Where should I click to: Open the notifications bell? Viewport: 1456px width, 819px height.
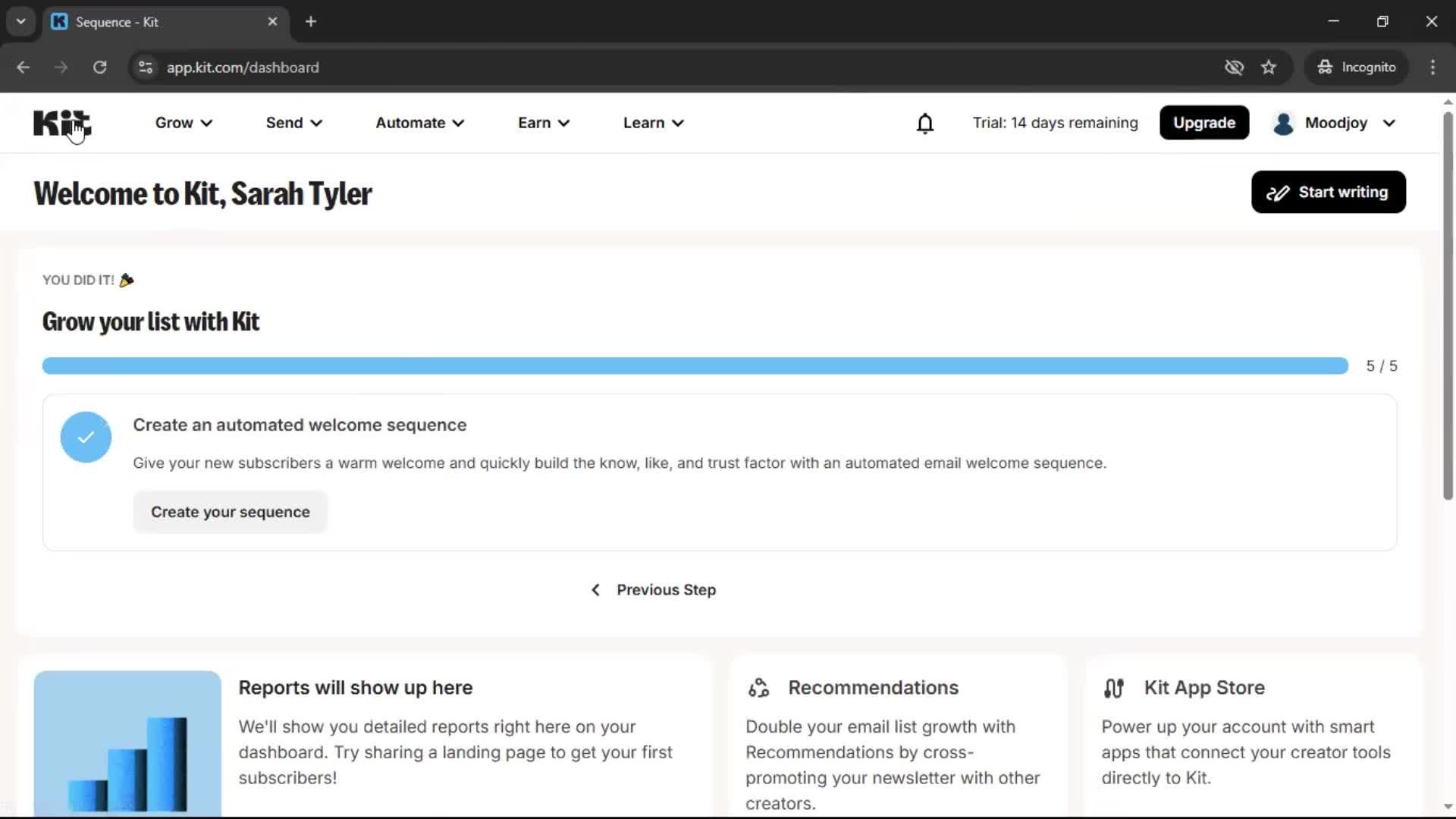click(925, 123)
